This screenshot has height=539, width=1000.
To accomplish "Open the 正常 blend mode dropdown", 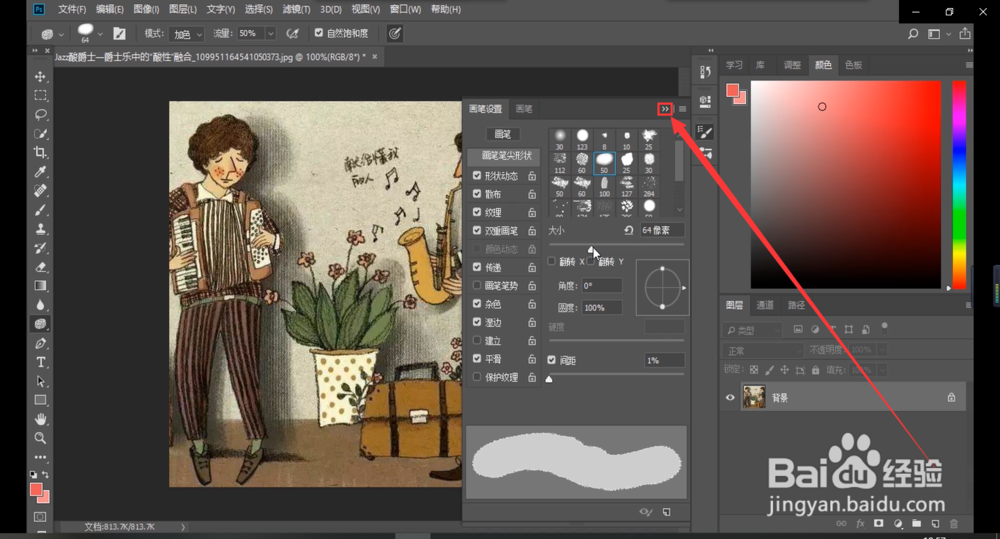I will [x=763, y=350].
